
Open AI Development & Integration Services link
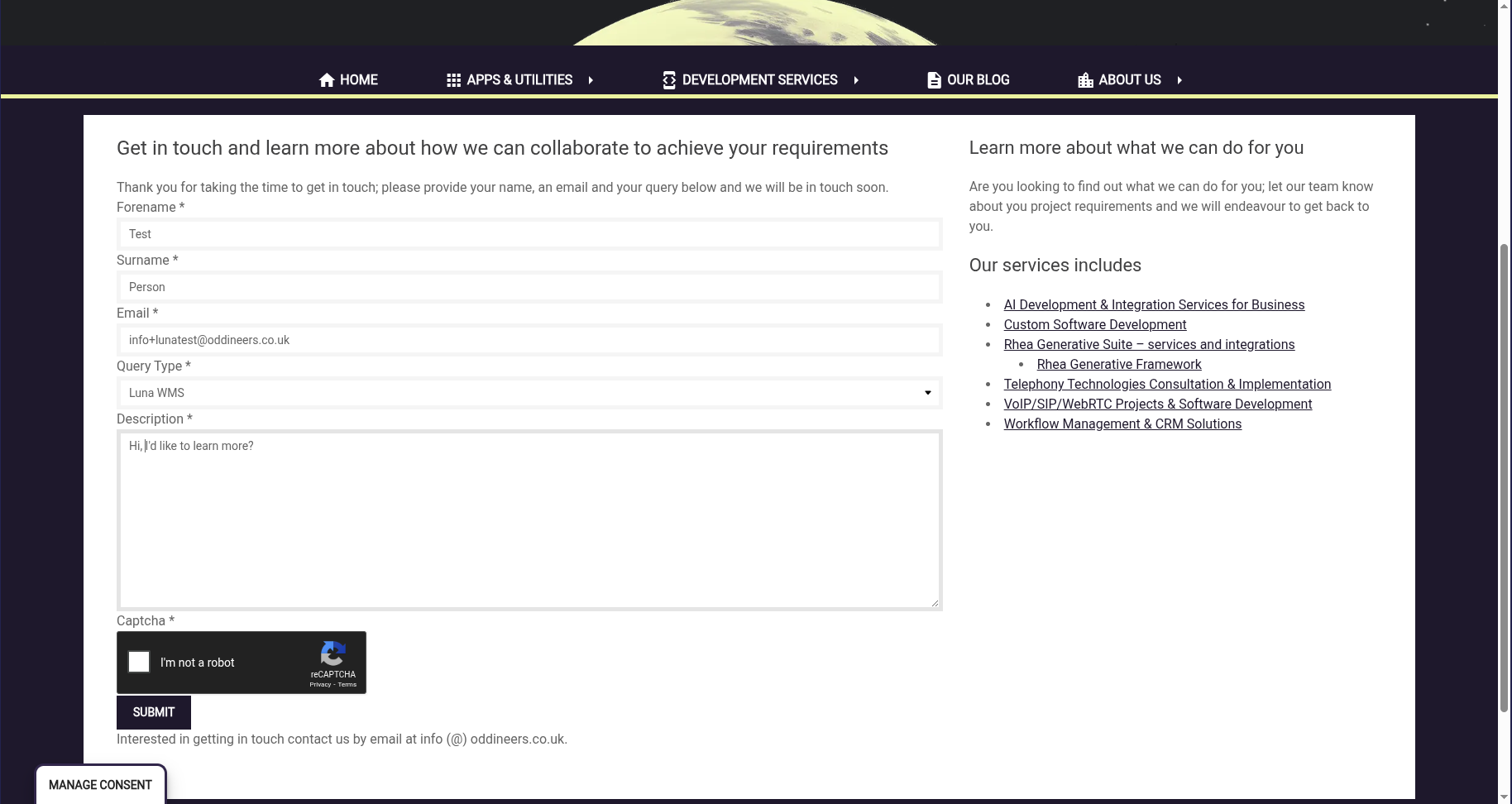tap(1154, 305)
